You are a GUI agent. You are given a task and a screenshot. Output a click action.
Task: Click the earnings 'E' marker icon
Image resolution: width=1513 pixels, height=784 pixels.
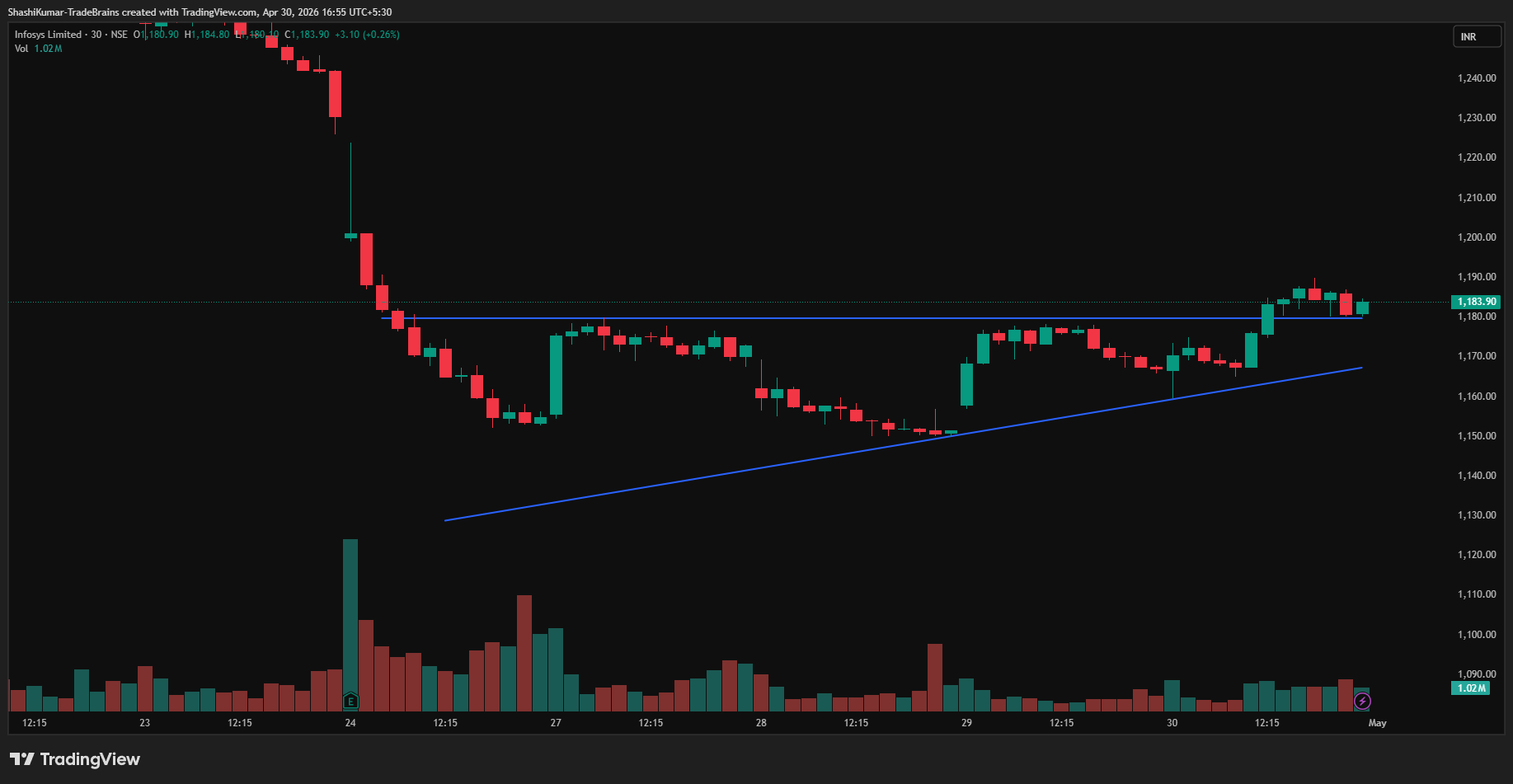350,702
